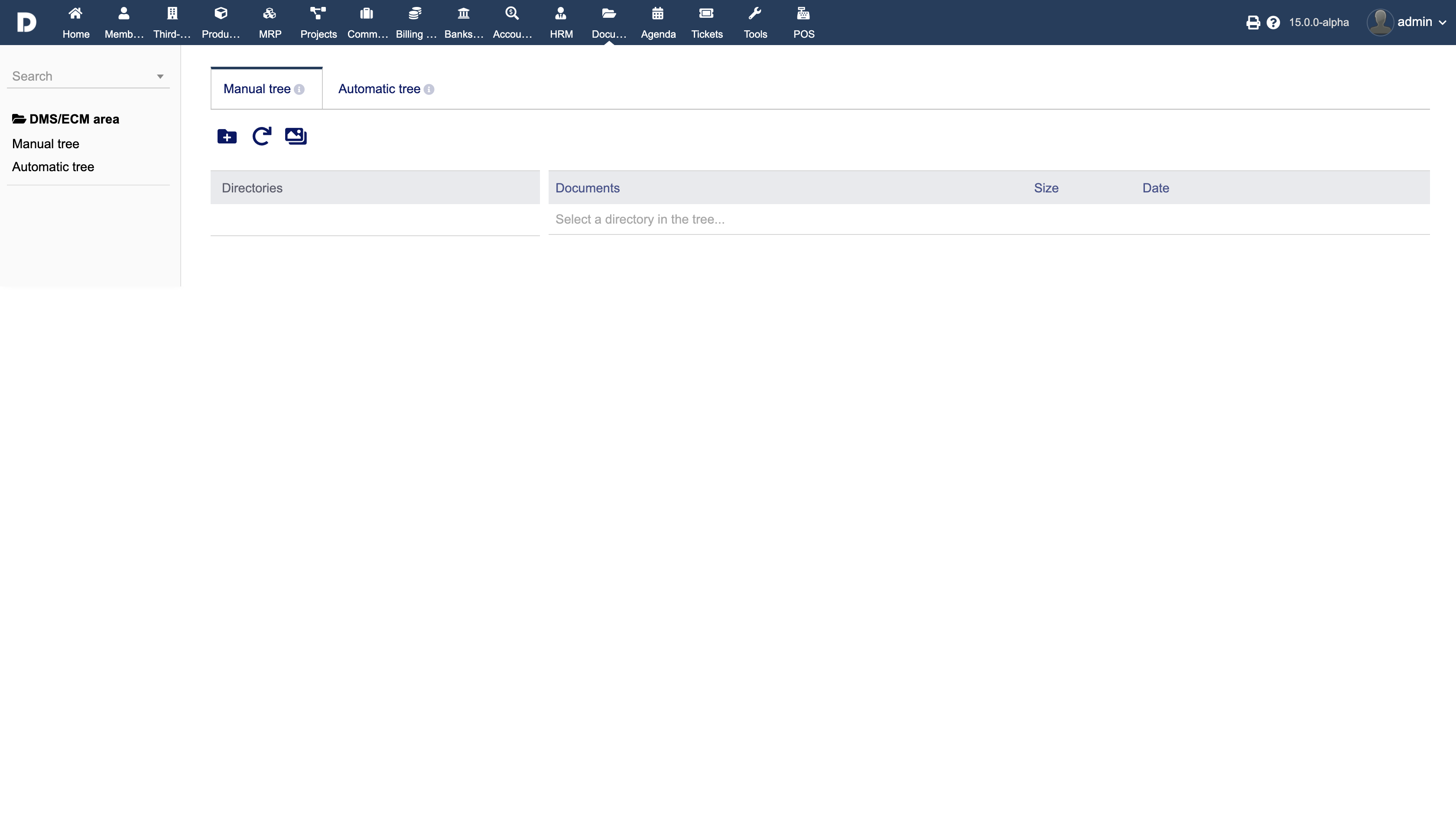Expand the Search dropdown arrow

[x=160, y=76]
